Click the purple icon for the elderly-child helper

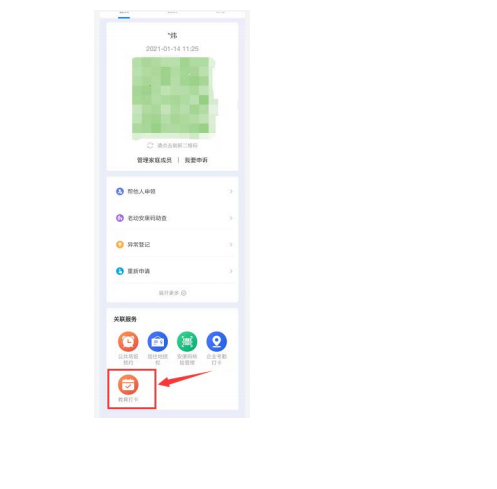coord(120,218)
